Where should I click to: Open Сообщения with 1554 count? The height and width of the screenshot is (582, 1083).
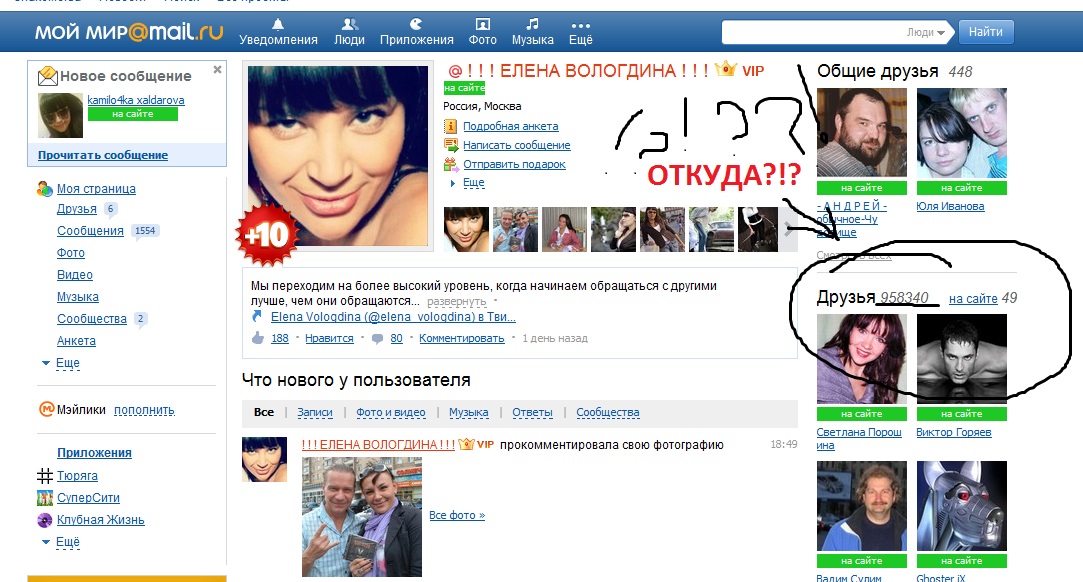click(x=90, y=231)
